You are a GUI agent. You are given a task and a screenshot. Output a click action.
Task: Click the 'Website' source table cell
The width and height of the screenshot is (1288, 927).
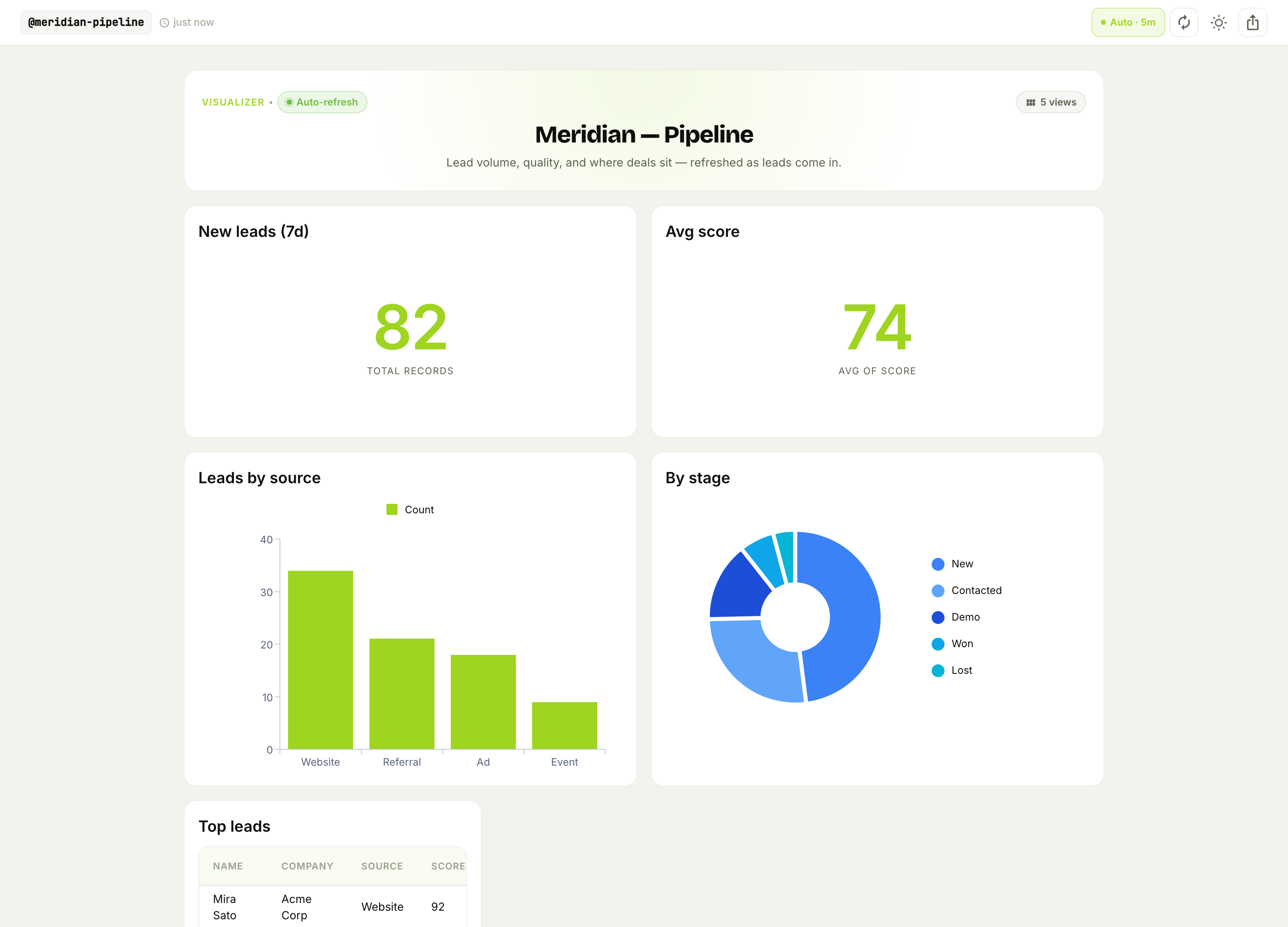(382, 906)
